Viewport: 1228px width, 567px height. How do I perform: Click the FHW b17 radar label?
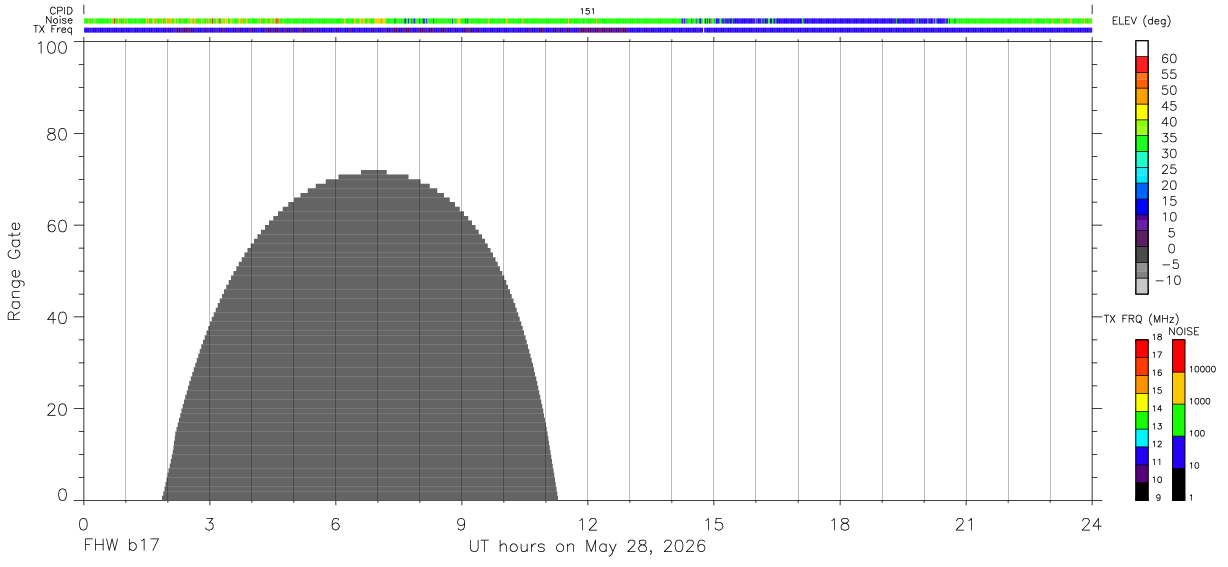121,547
